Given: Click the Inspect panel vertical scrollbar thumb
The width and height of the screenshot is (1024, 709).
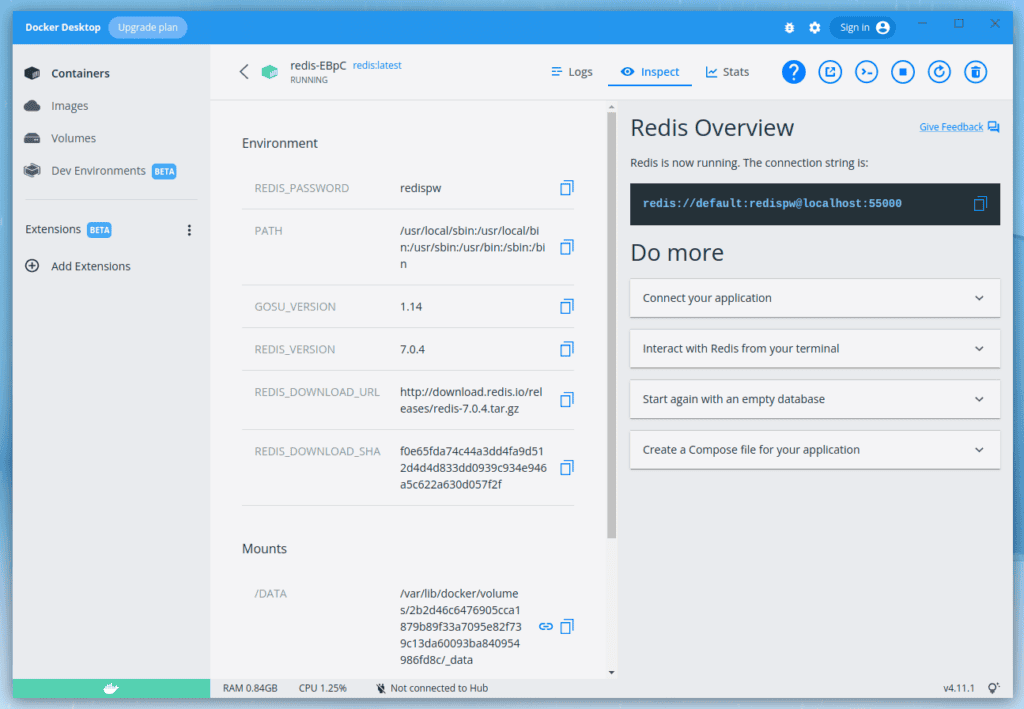Looking at the screenshot, I should coord(611,325).
